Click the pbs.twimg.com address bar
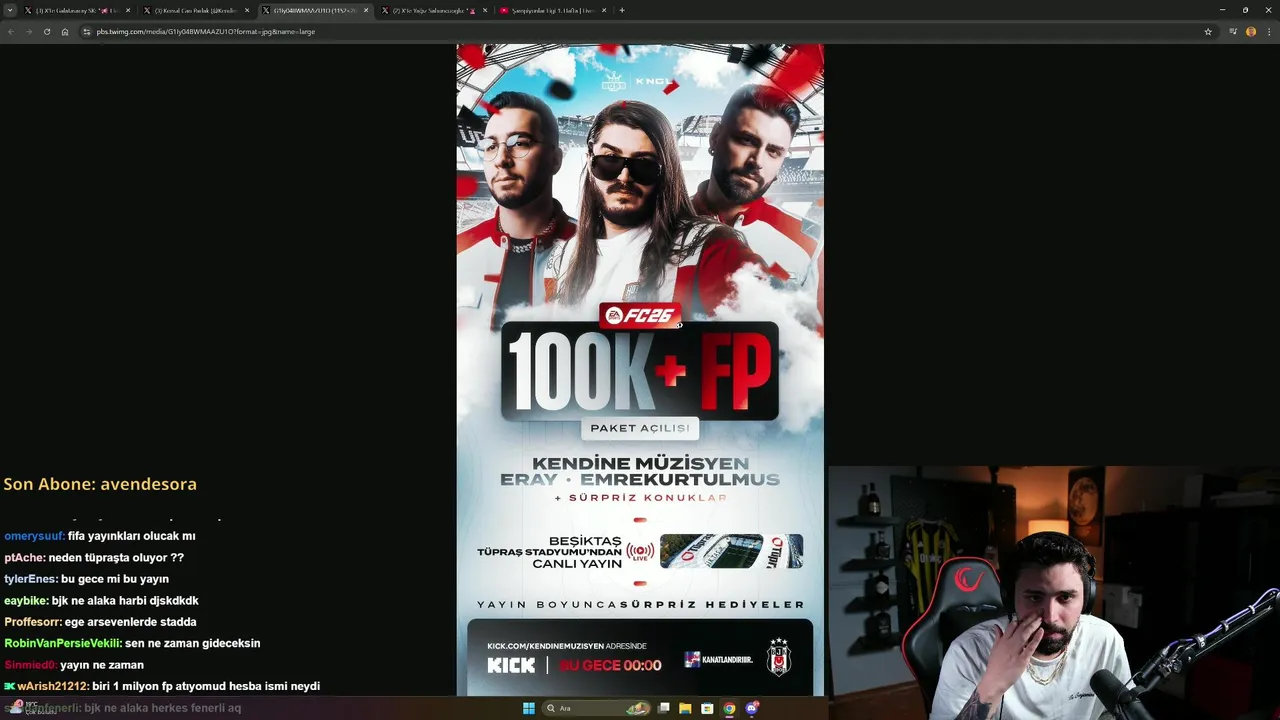This screenshot has width=1280, height=720. click(640, 32)
